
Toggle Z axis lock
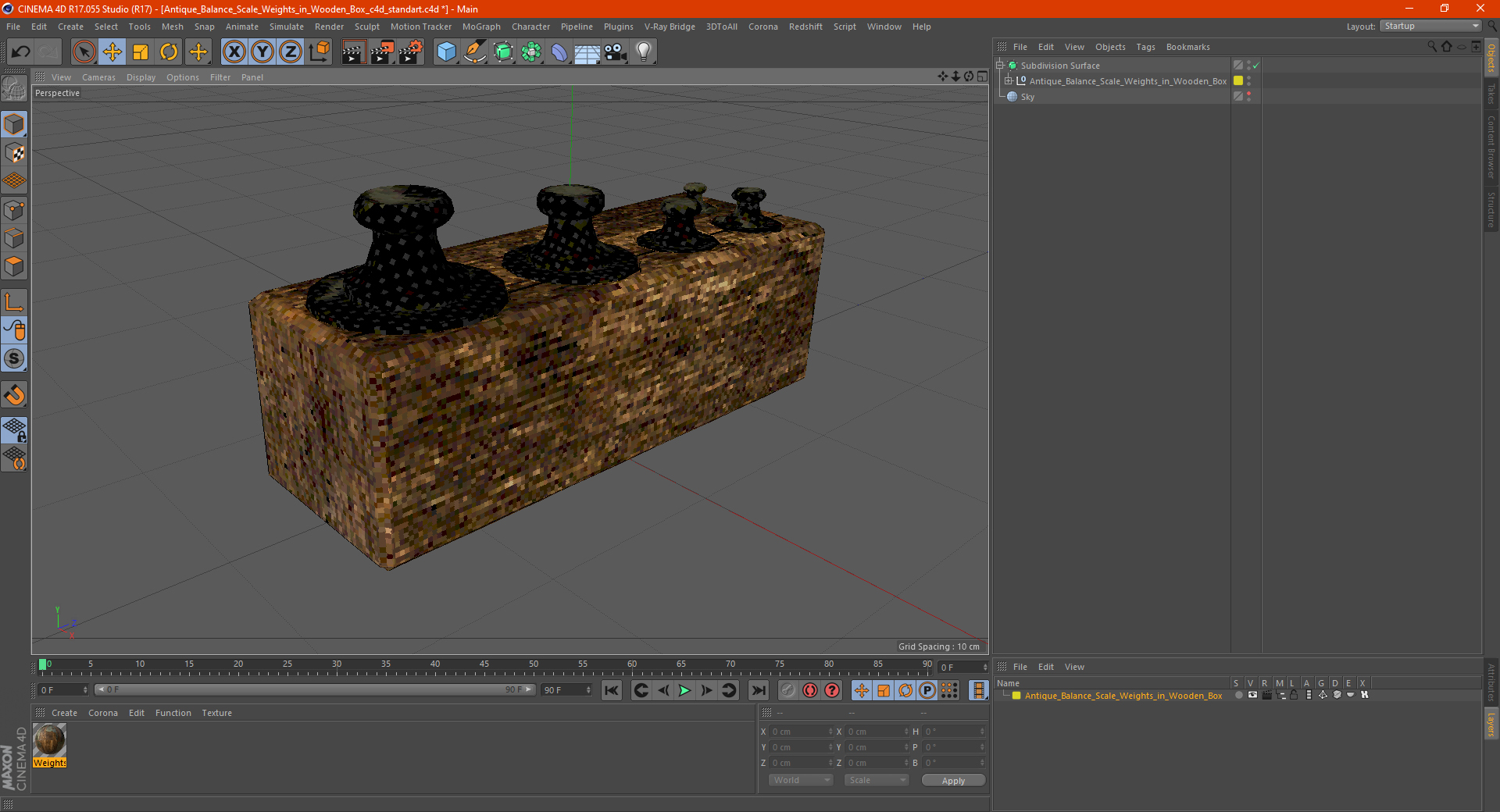tap(291, 52)
